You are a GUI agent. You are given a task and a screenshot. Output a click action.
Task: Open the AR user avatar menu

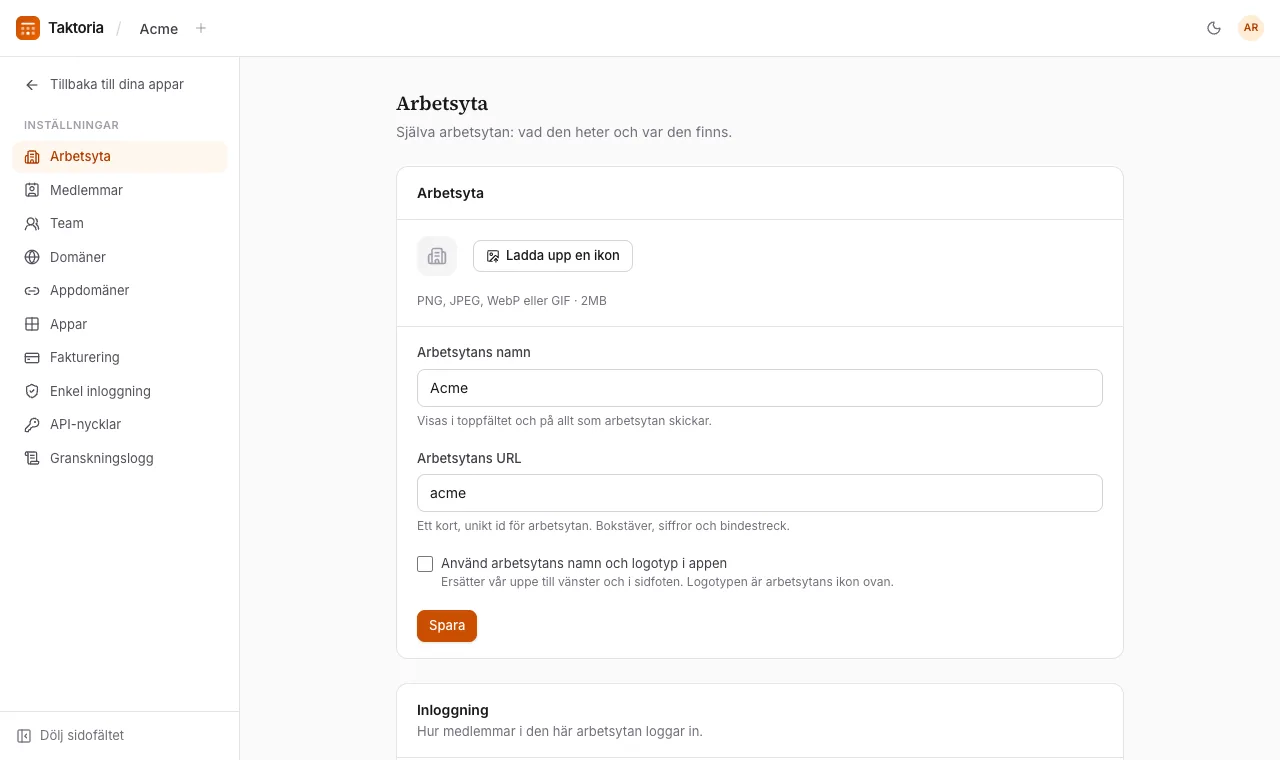coord(1251,28)
